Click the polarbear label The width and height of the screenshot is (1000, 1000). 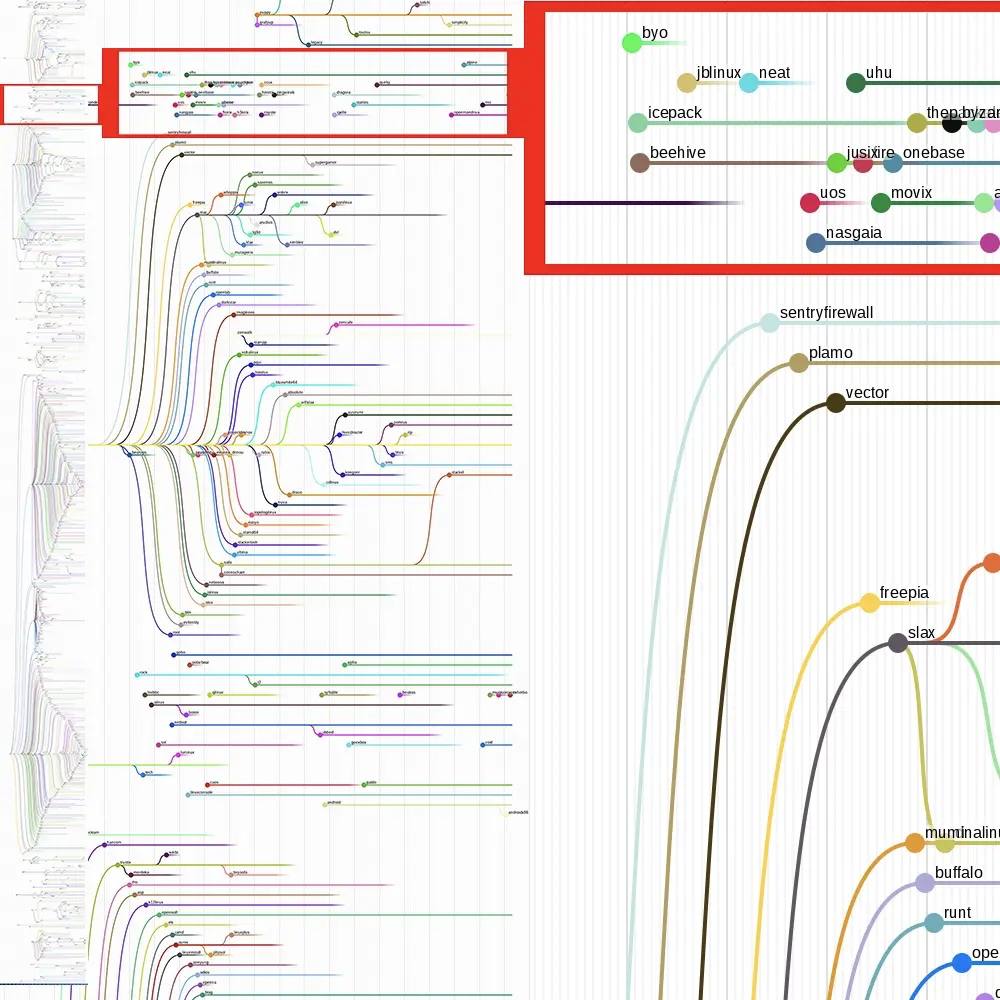tap(200, 663)
